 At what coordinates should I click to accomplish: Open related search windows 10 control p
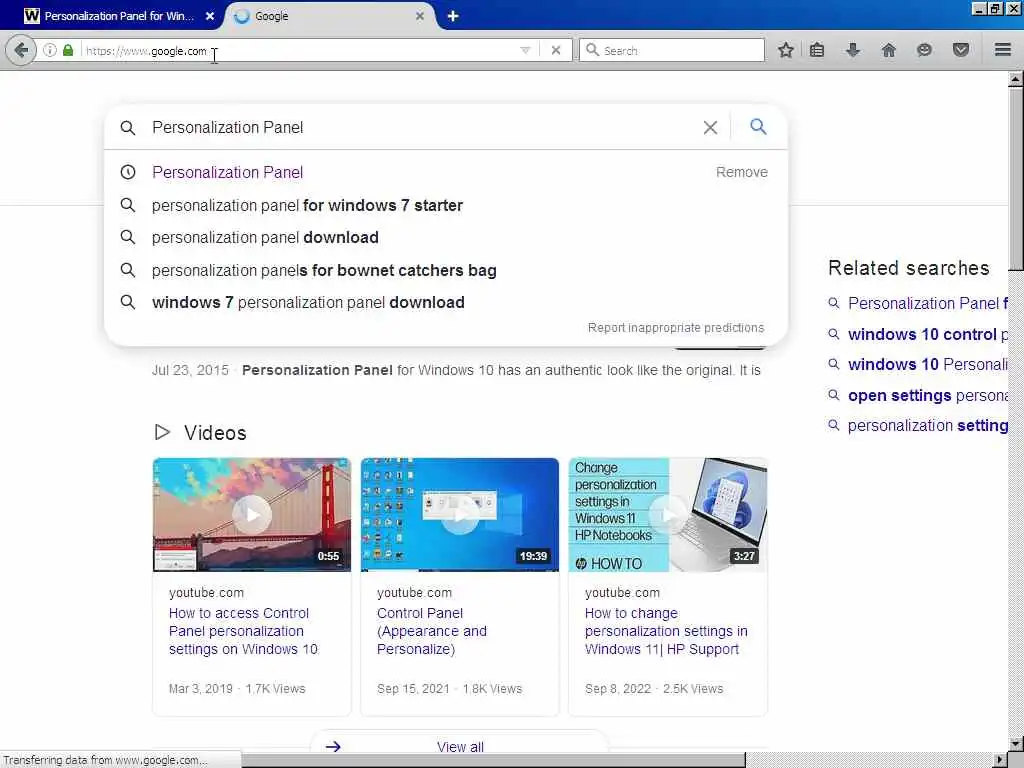click(927, 334)
